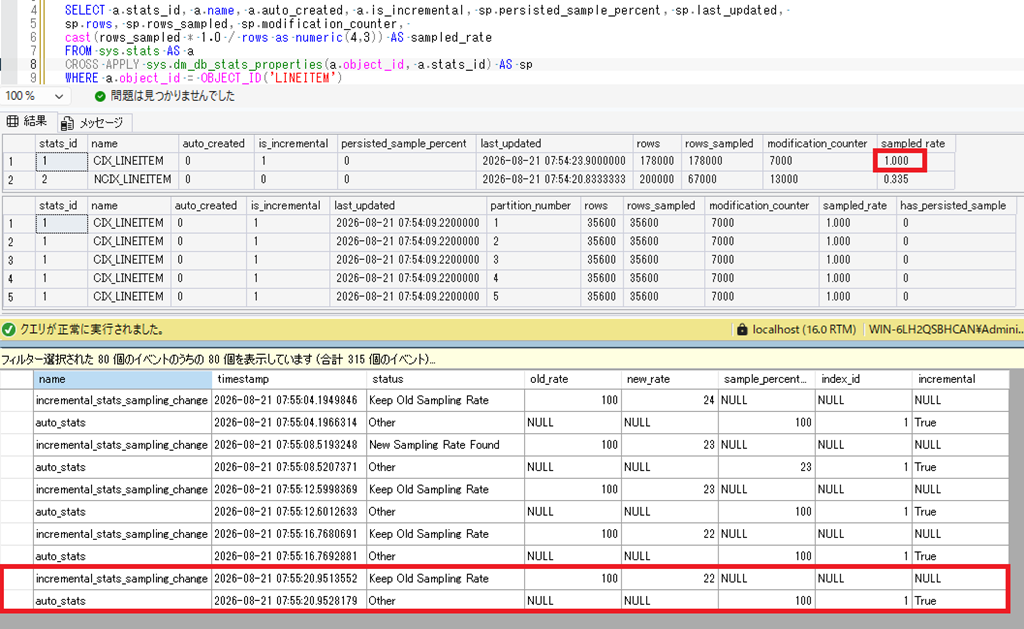Image resolution: width=1024 pixels, height=629 pixels.
Task: Click the green no-issues-found check icon
Action: [100, 96]
